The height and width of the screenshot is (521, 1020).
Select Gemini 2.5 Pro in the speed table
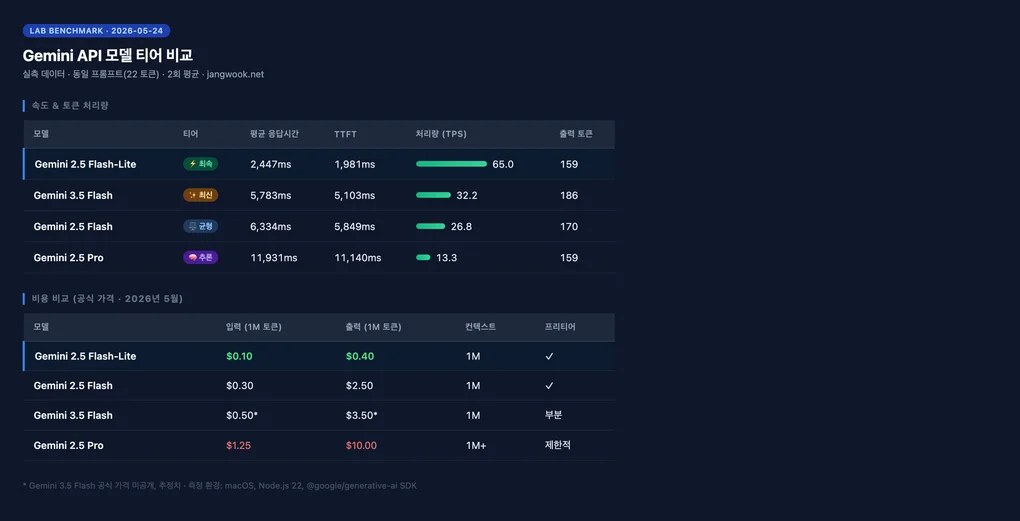68,258
